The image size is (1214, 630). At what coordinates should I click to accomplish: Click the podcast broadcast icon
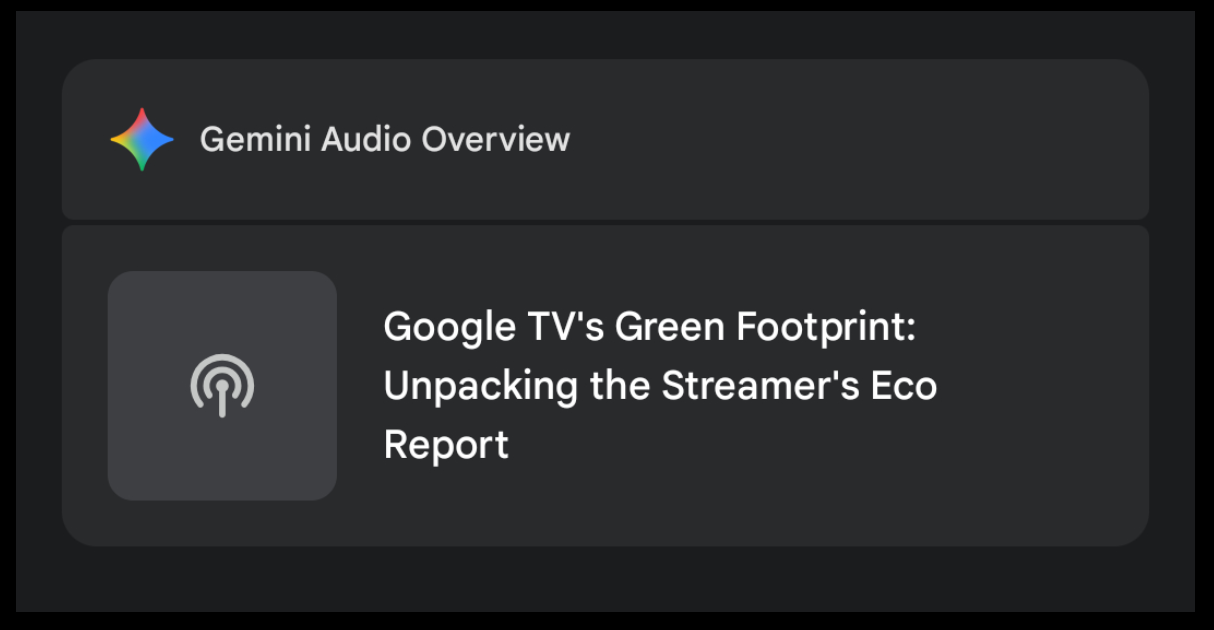pyautogui.click(x=222, y=385)
